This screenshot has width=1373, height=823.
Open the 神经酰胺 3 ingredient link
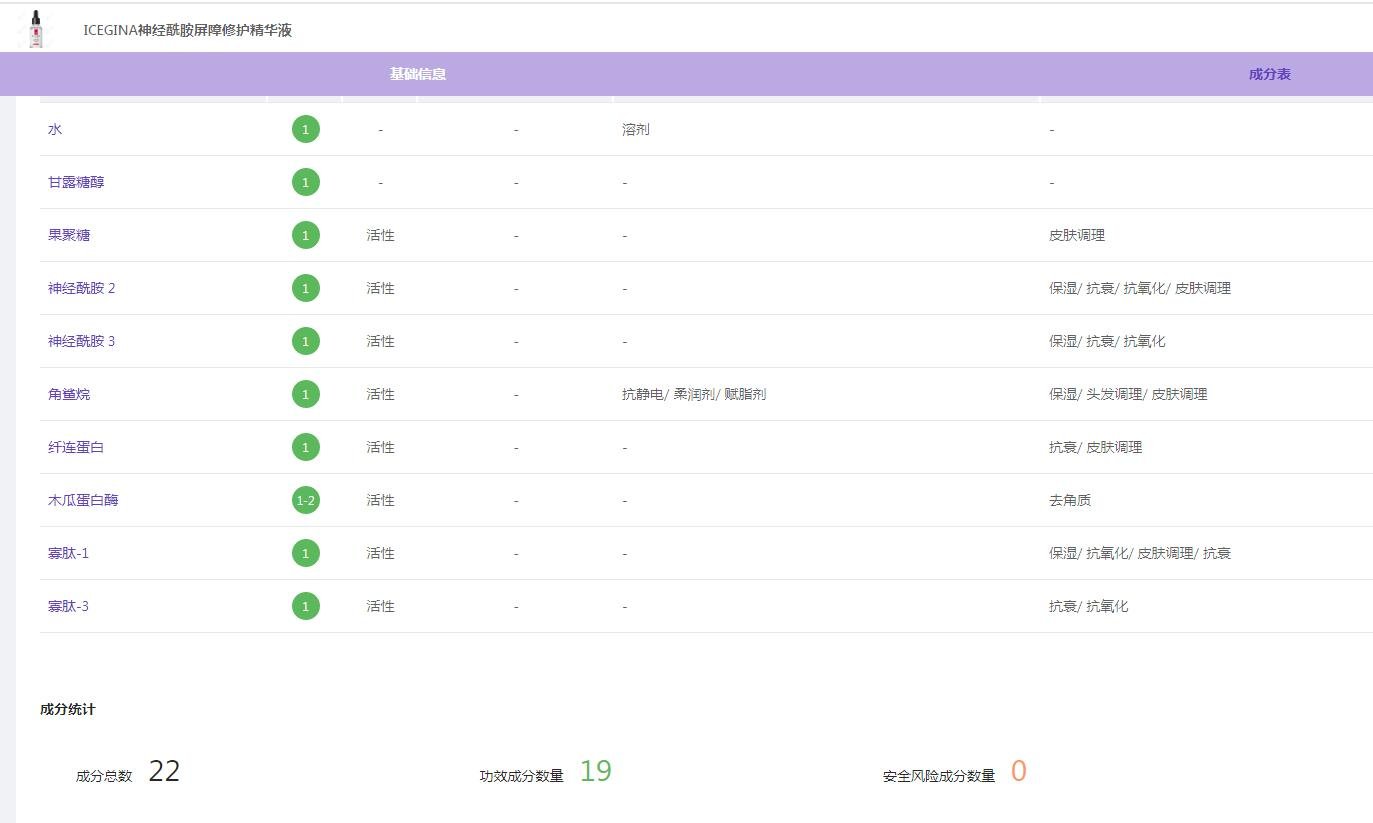[82, 341]
